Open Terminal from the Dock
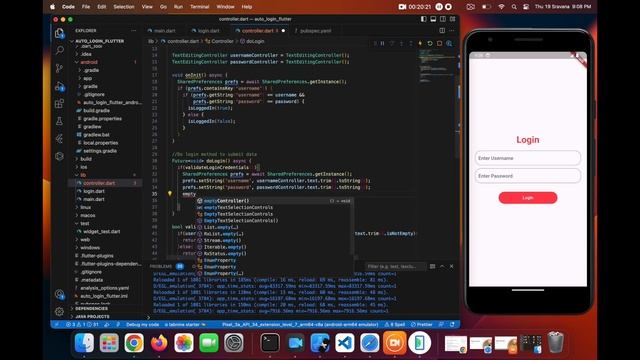640x360 pixels. click(x=270, y=342)
